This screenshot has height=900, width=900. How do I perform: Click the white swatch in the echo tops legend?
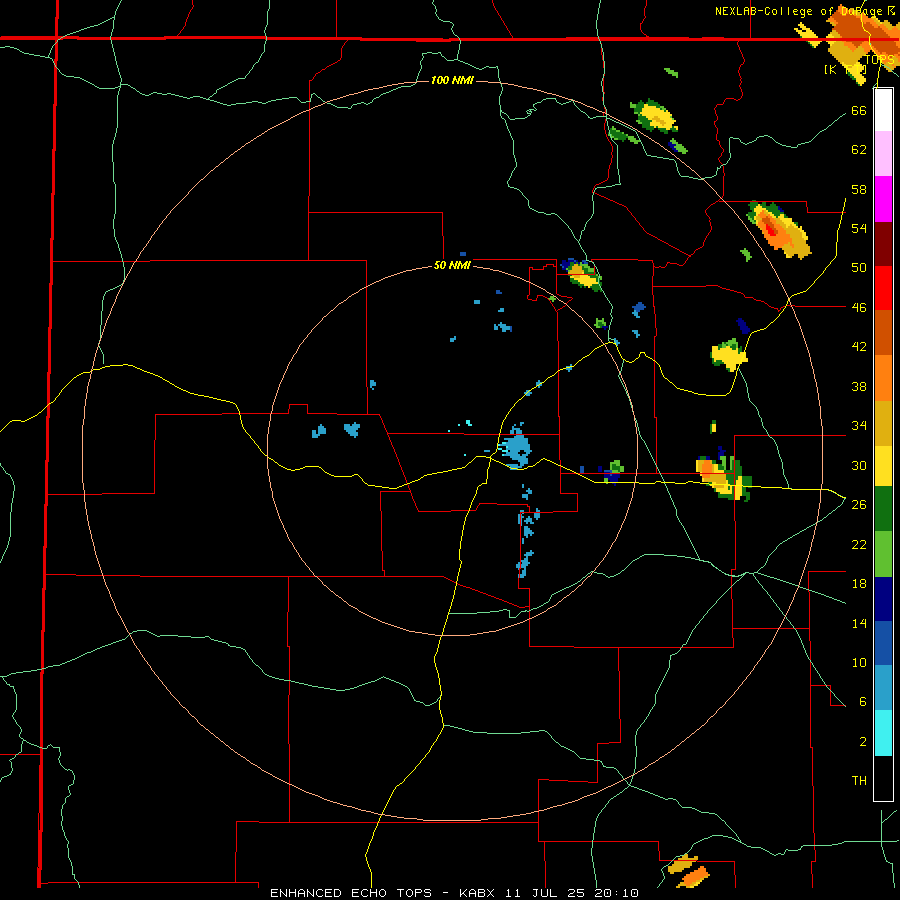883,110
